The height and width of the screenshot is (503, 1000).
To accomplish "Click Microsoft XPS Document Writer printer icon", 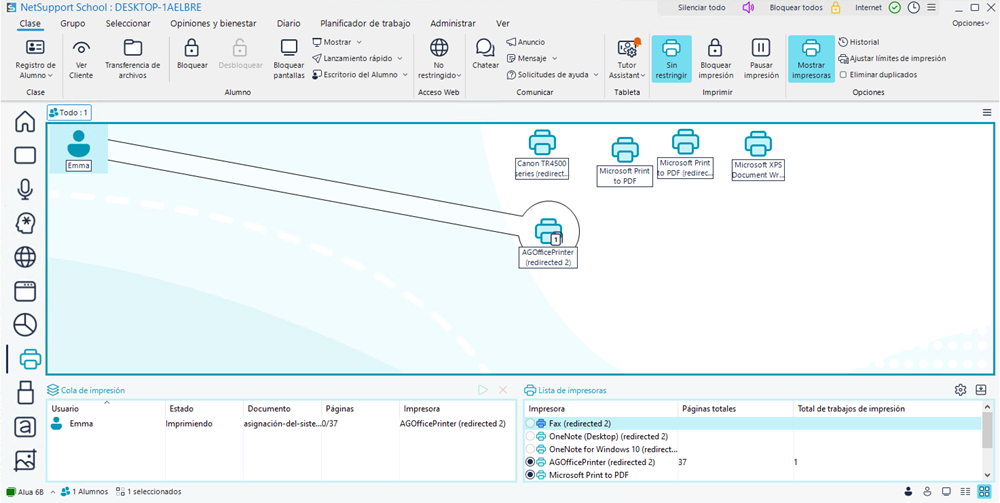I will pyautogui.click(x=758, y=144).
